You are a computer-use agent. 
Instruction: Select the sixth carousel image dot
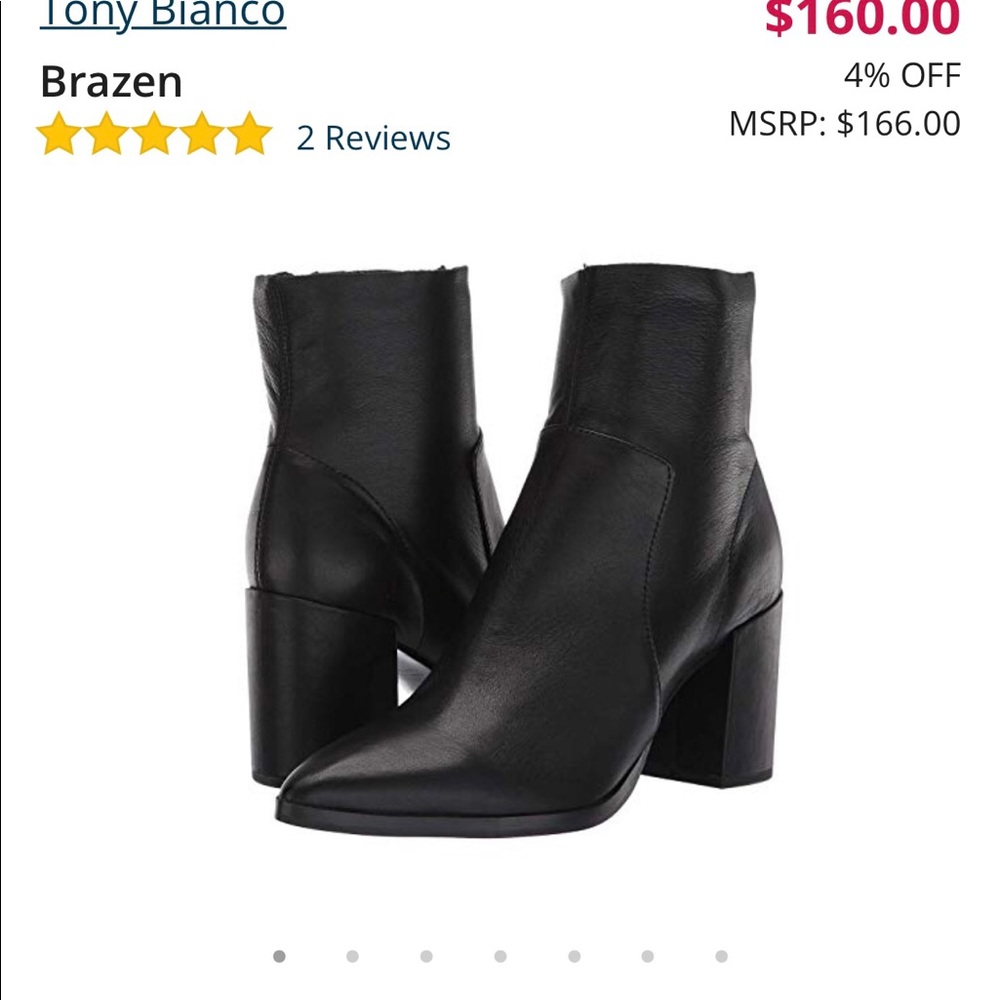click(648, 956)
